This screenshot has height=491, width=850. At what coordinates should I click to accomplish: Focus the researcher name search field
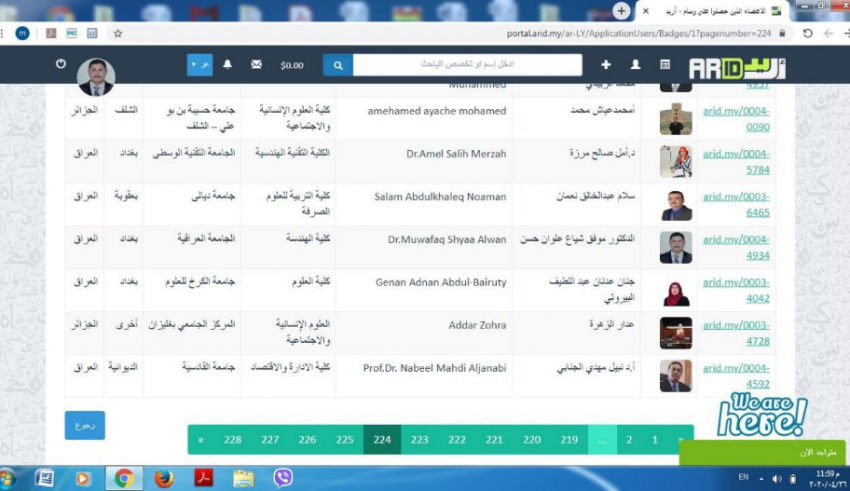(467, 65)
